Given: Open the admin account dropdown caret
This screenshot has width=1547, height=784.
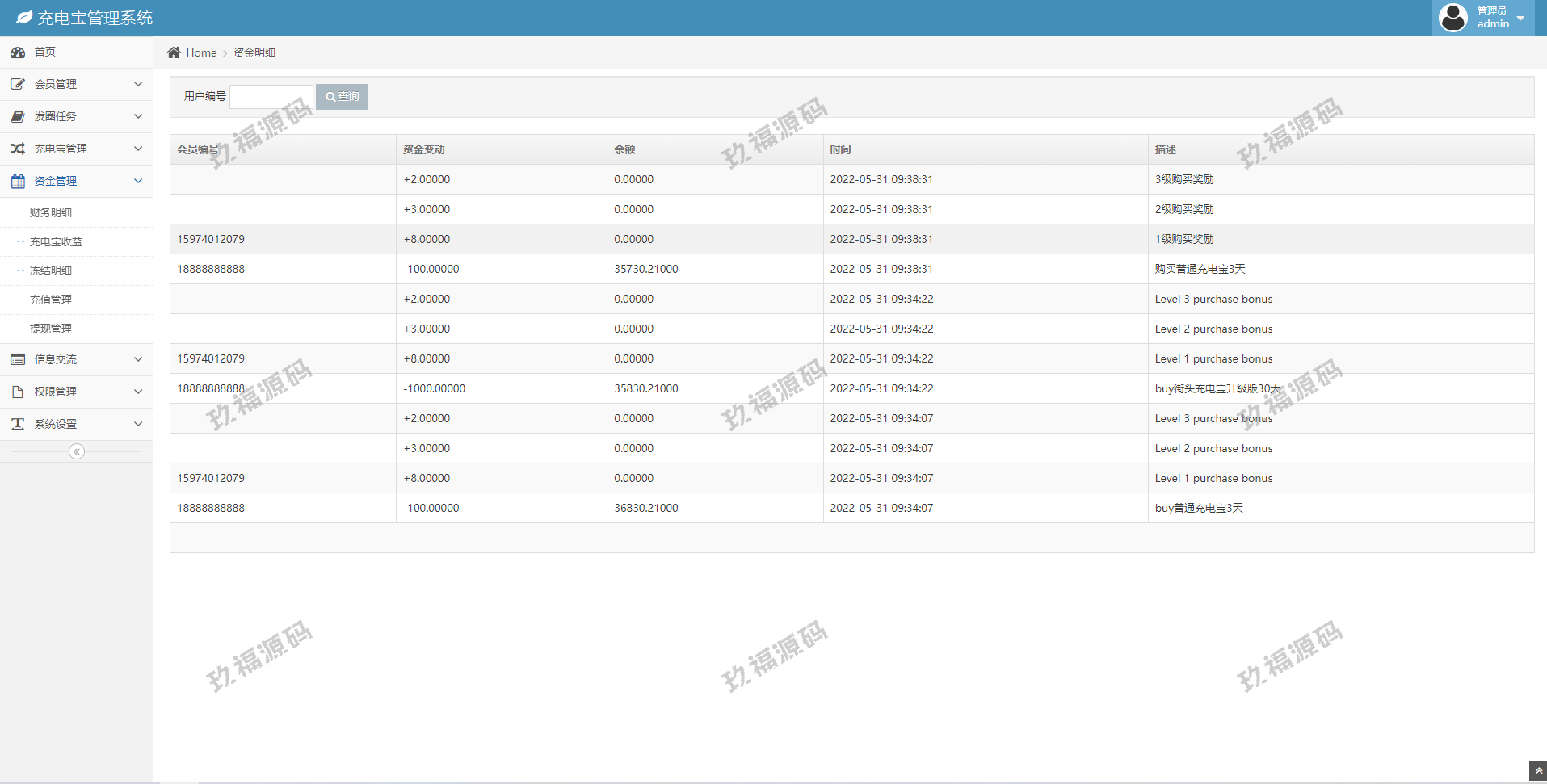Looking at the screenshot, I should pyautogui.click(x=1520, y=18).
